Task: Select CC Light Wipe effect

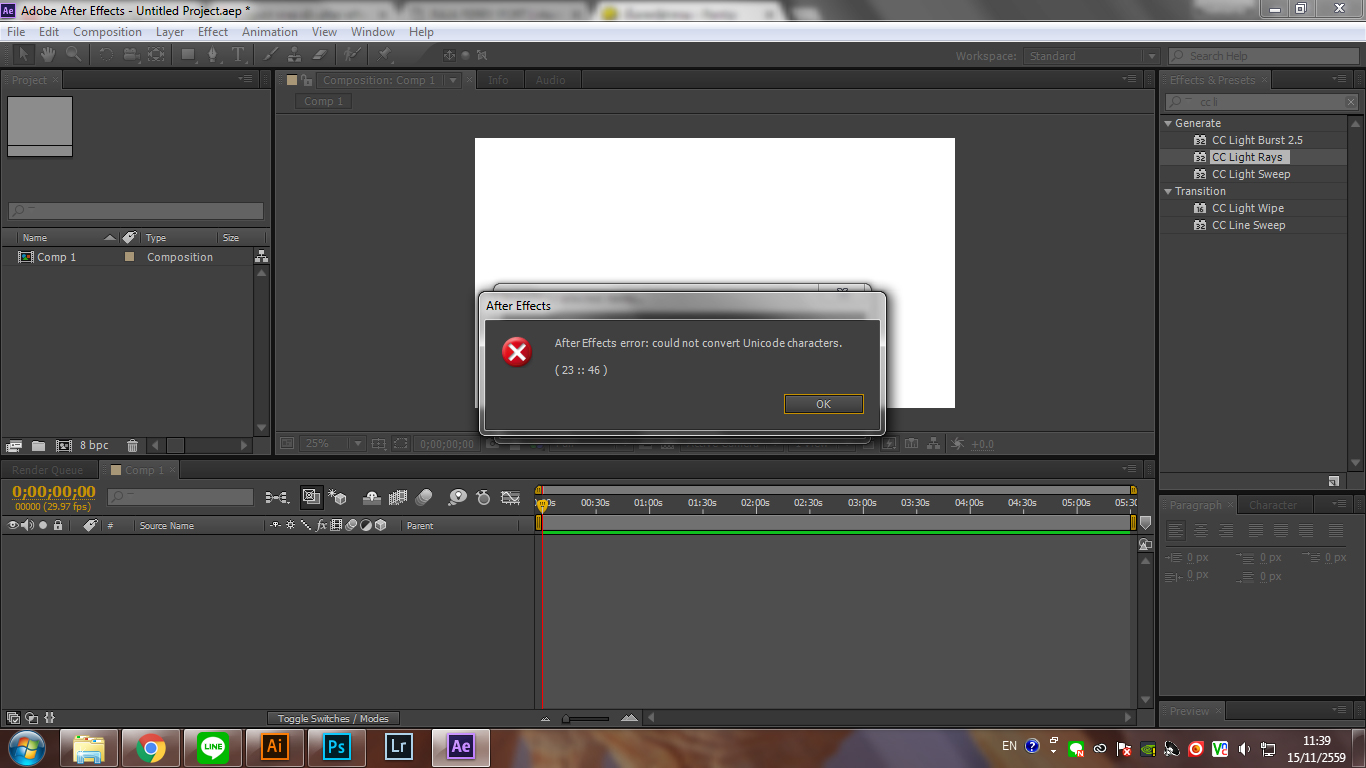Action: [x=1248, y=208]
